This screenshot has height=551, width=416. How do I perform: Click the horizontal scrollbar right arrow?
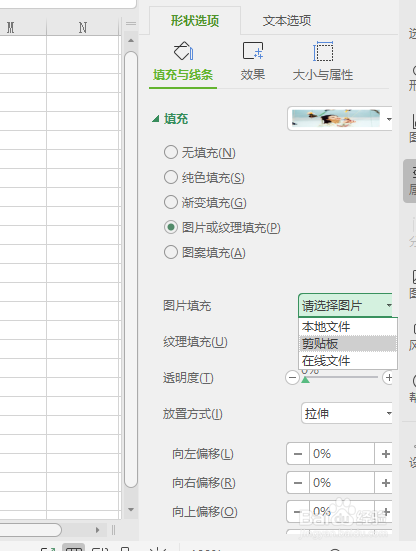point(97,530)
